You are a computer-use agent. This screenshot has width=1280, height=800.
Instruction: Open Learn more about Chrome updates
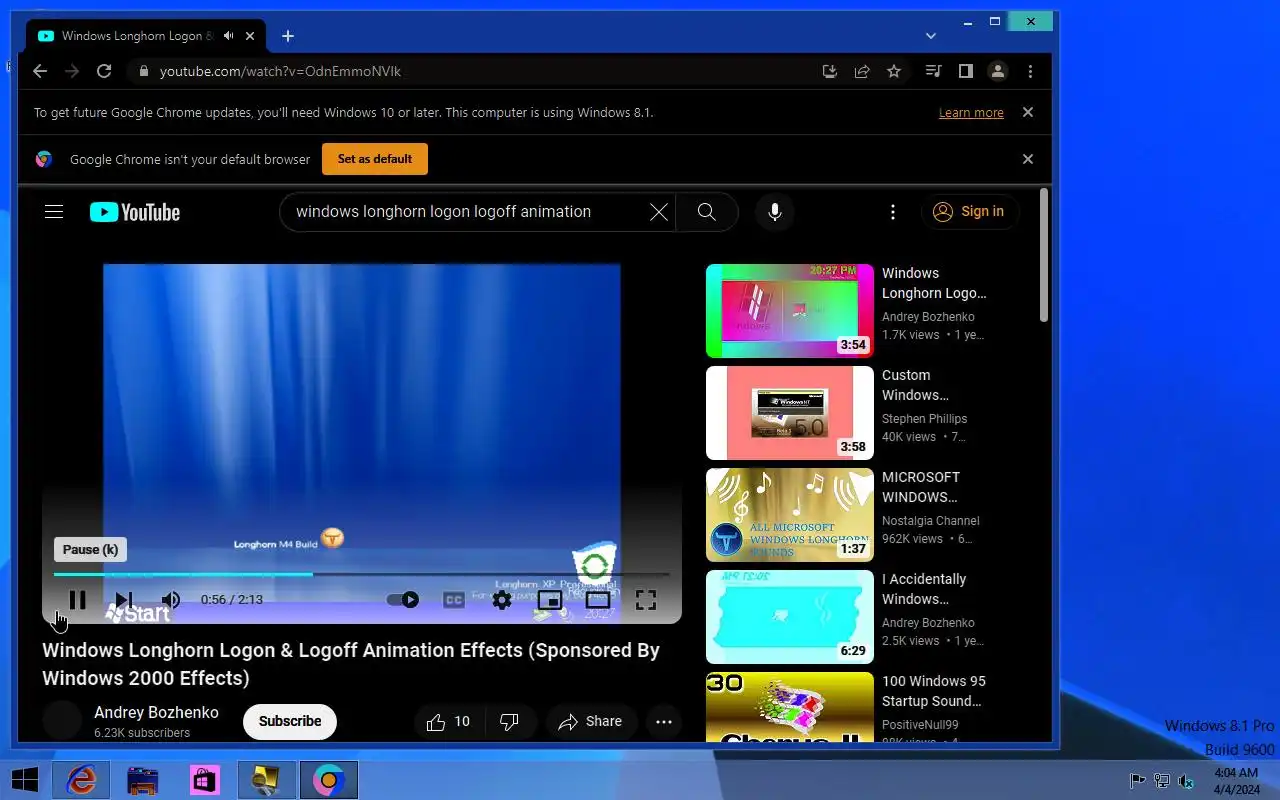click(x=971, y=113)
